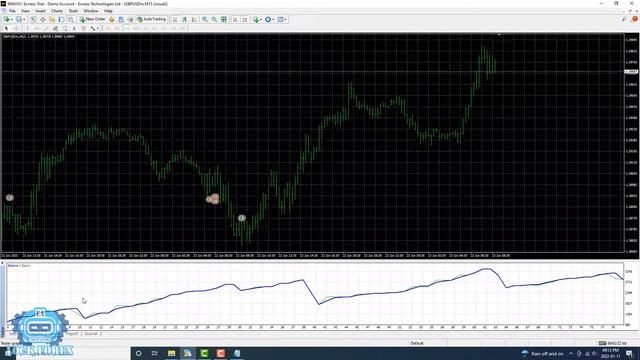Toggle the Data Window icon
The image size is (640, 360).
pos(42,19)
